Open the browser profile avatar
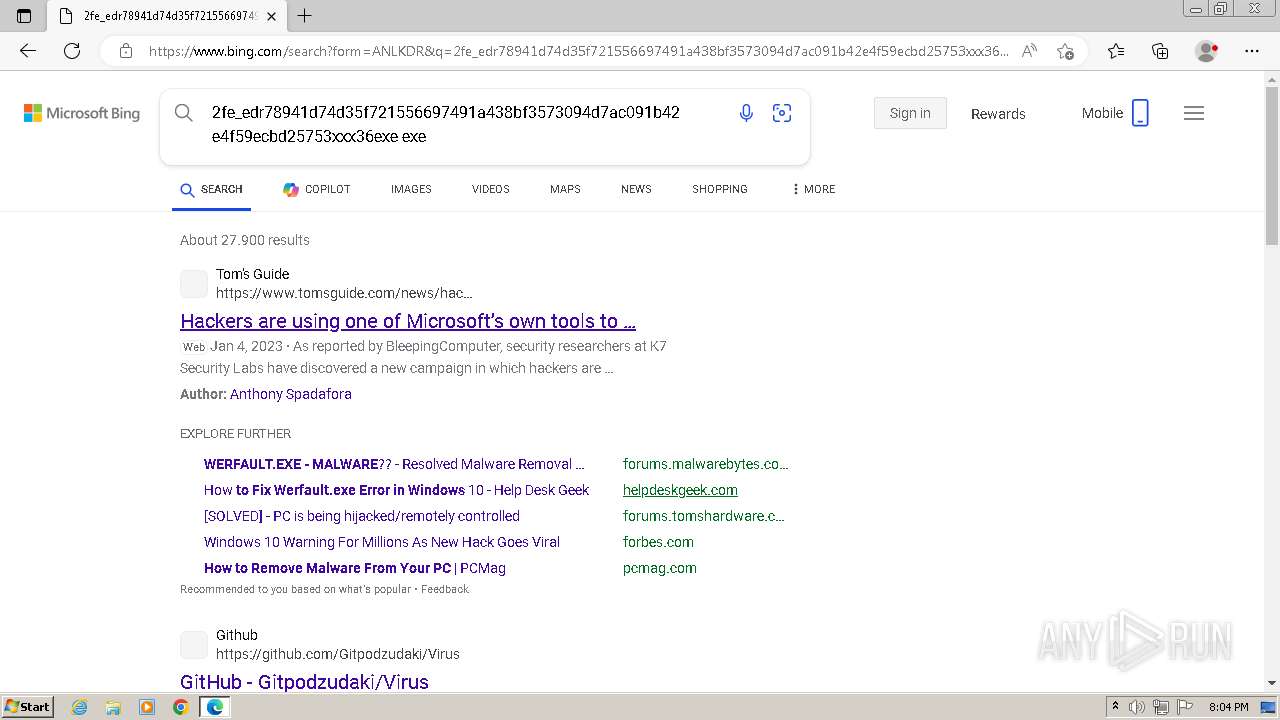1280x720 pixels. tap(1206, 51)
